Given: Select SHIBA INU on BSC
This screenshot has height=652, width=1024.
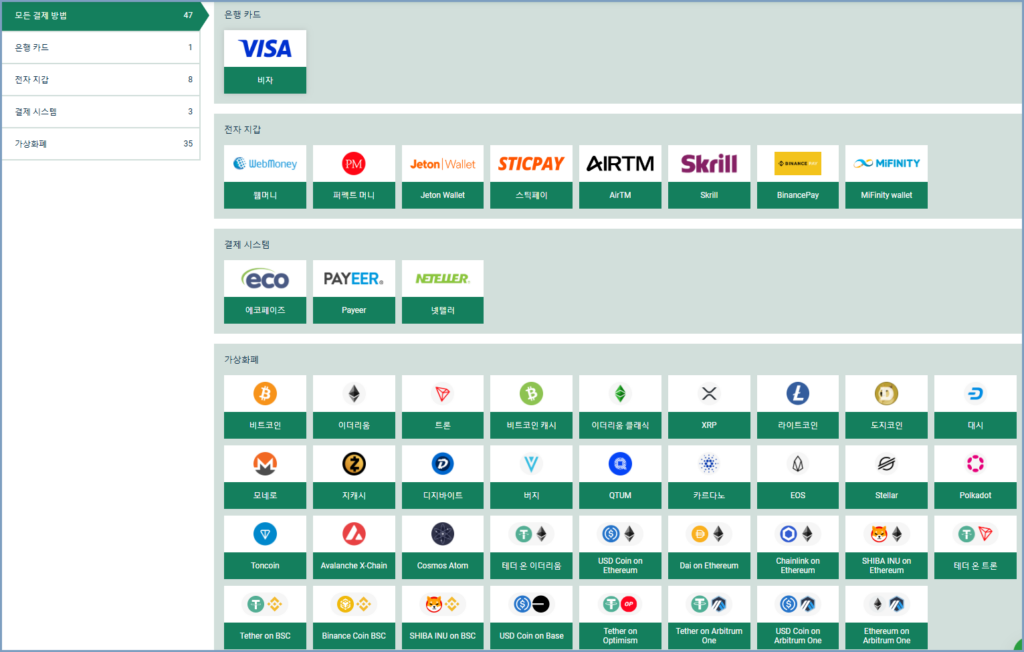Looking at the screenshot, I should (442, 617).
